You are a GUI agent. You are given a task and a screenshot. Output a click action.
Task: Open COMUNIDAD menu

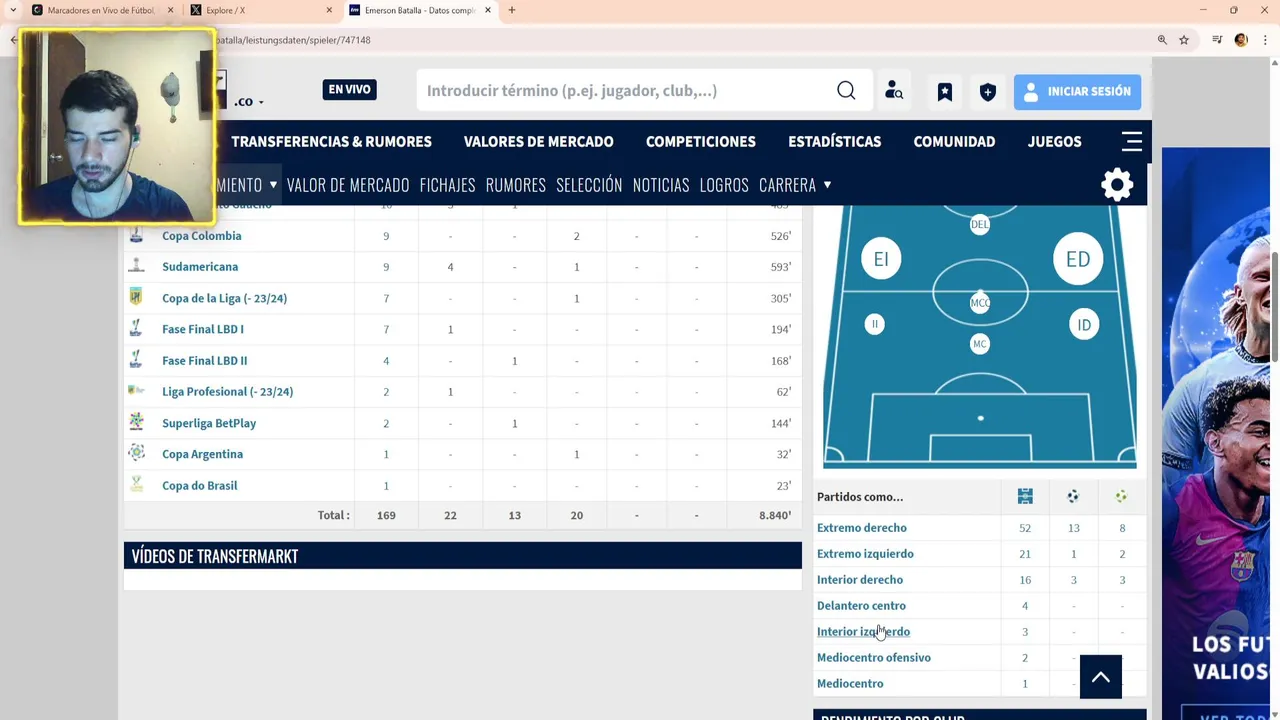pos(954,141)
